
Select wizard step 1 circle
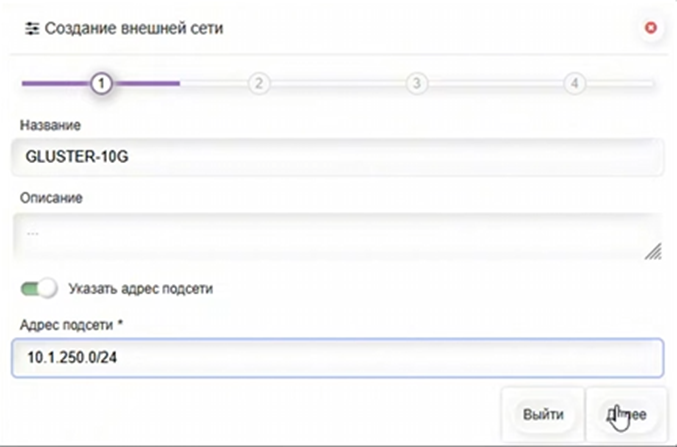100,83
